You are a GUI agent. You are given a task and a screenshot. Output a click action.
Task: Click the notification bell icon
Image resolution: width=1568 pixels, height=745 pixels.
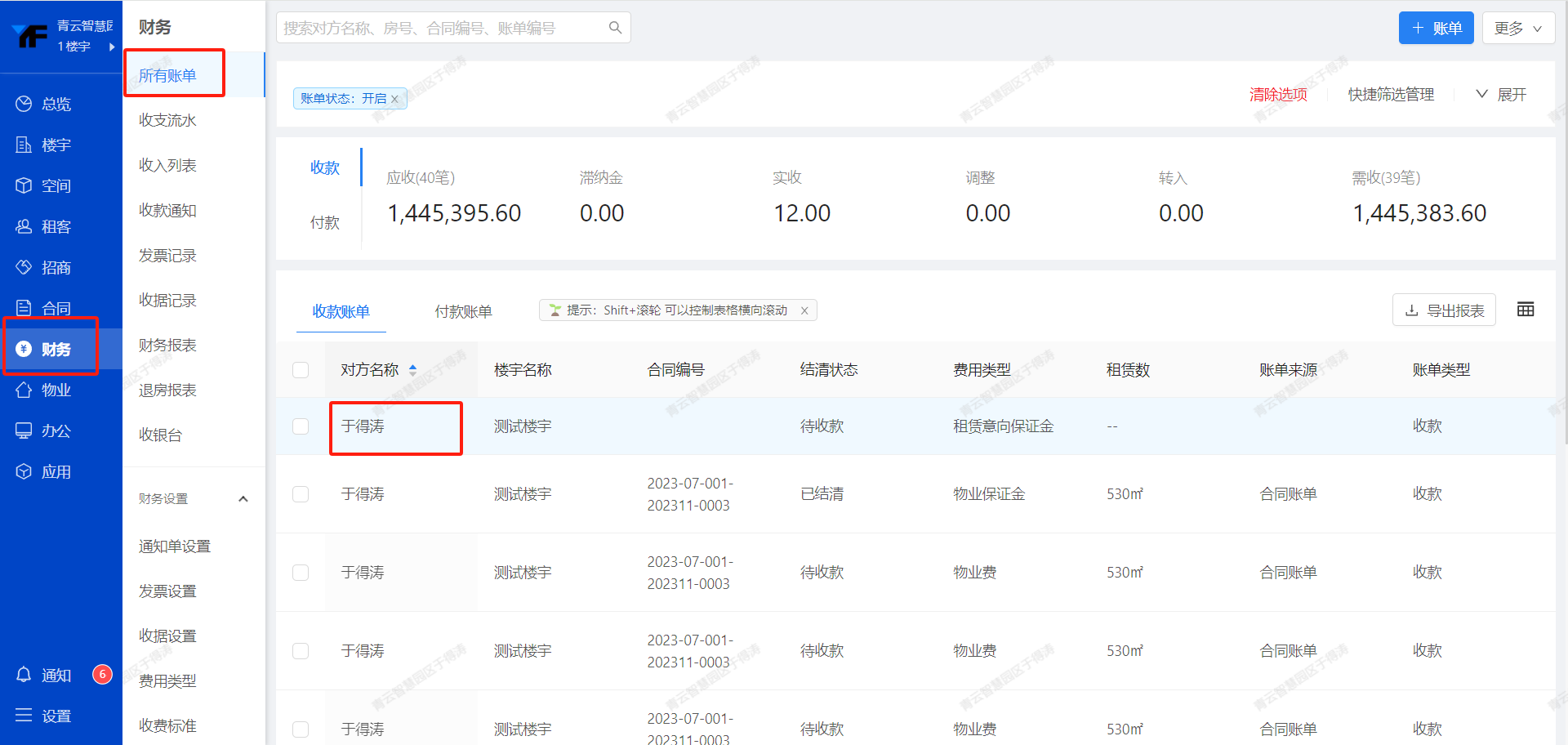(x=24, y=675)
